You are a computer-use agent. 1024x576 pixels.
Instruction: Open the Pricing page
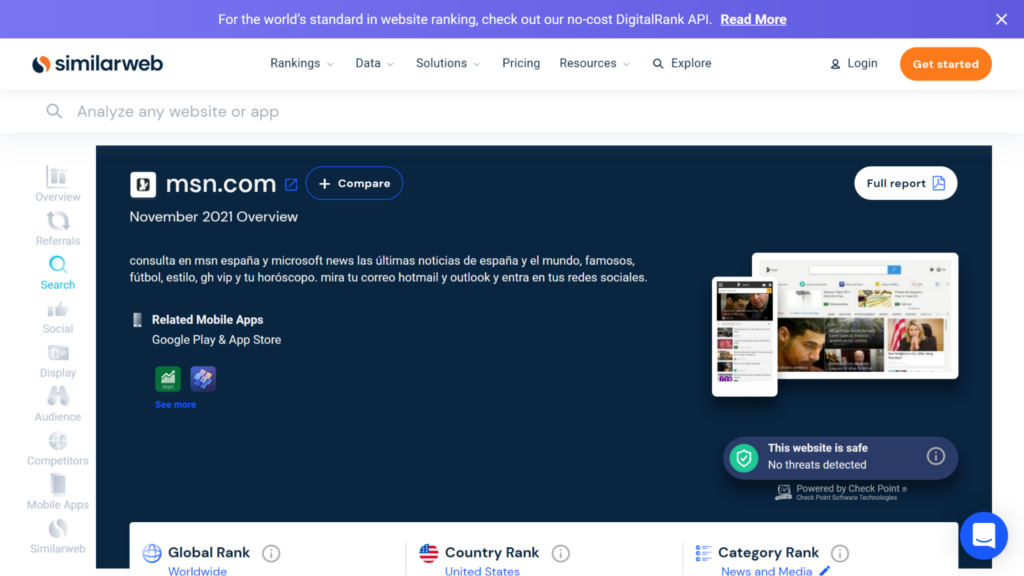(x=521, y=63)
